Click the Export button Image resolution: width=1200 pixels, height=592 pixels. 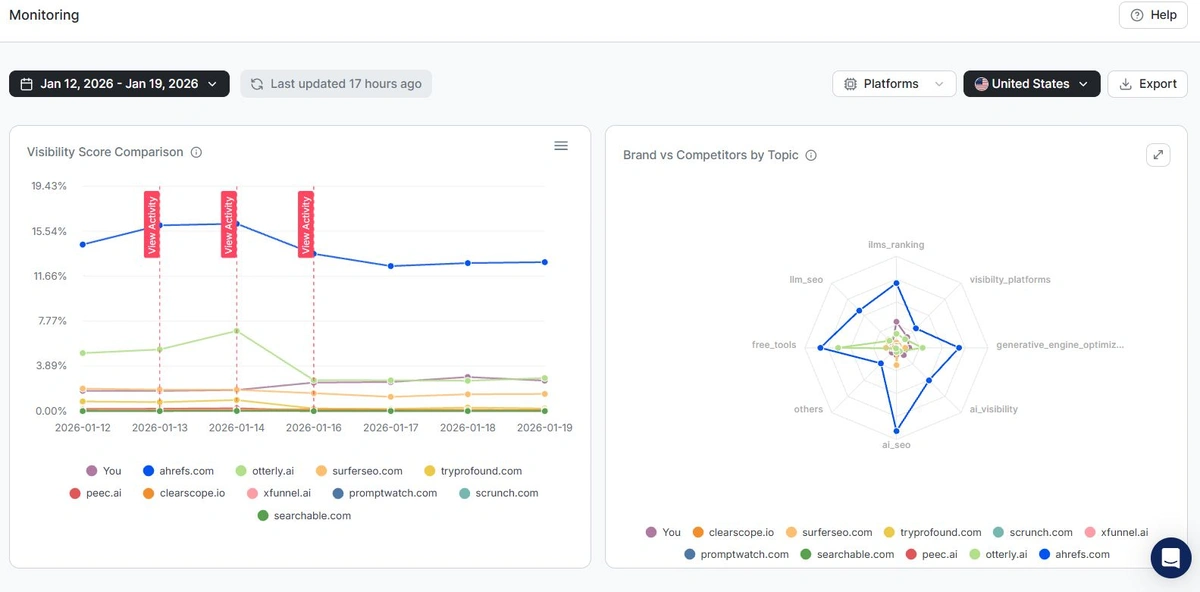pyautogui.click(x=1147, y=84)
